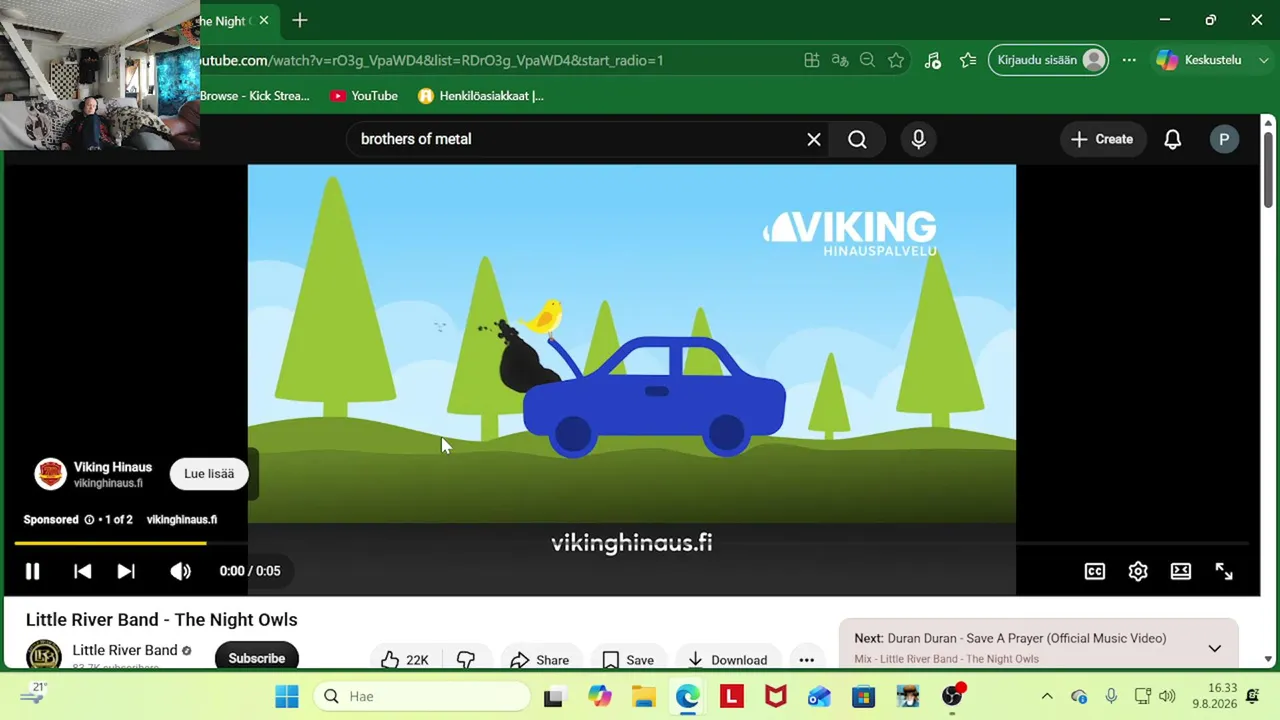Open the Little River Band channel avatar
This screenshot has width=1280, height=720.
click(43, 656)
